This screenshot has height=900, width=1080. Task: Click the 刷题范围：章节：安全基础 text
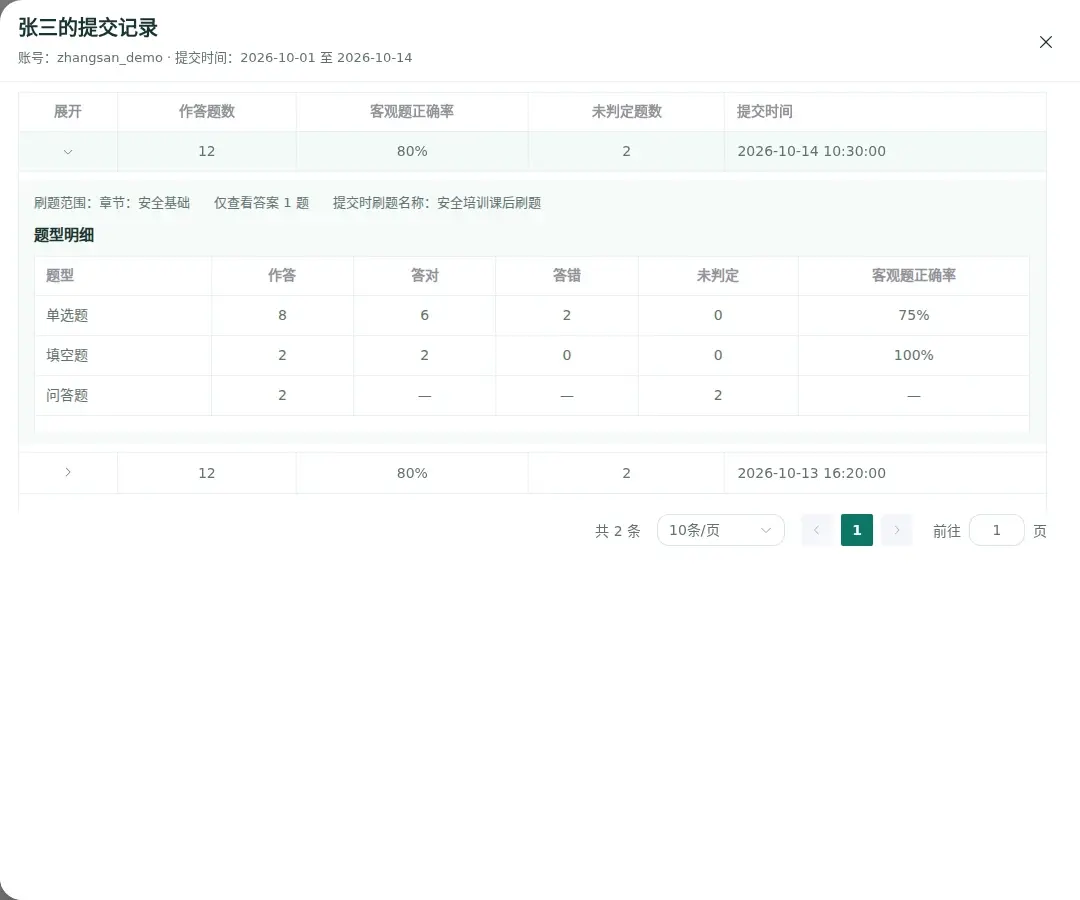pos(112,202)
